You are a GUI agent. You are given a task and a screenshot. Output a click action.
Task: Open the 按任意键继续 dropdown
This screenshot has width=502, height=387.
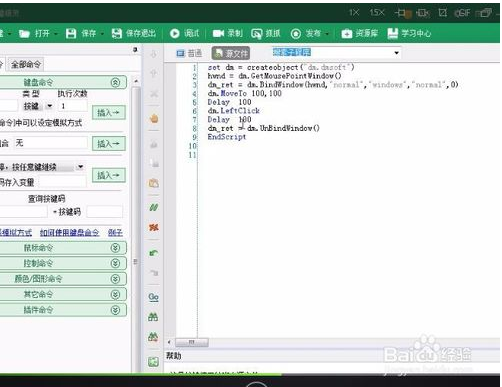click(80, 167)
